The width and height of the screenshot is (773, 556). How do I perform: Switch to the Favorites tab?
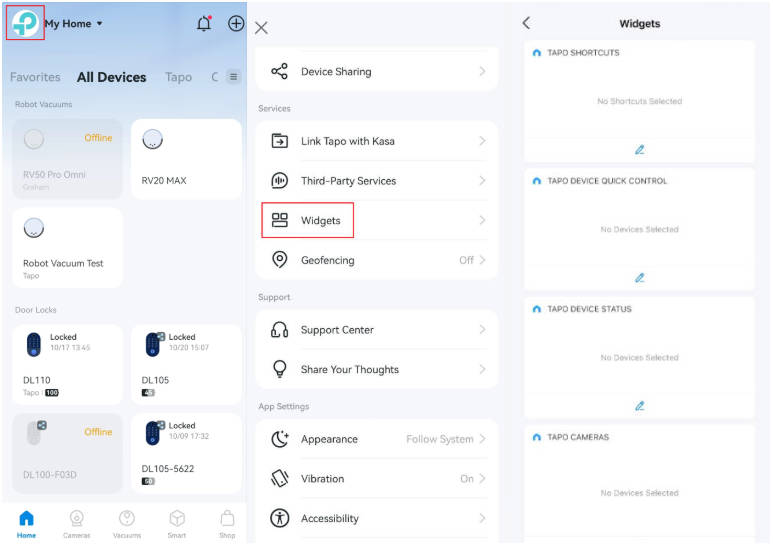(x=35, y=77)
